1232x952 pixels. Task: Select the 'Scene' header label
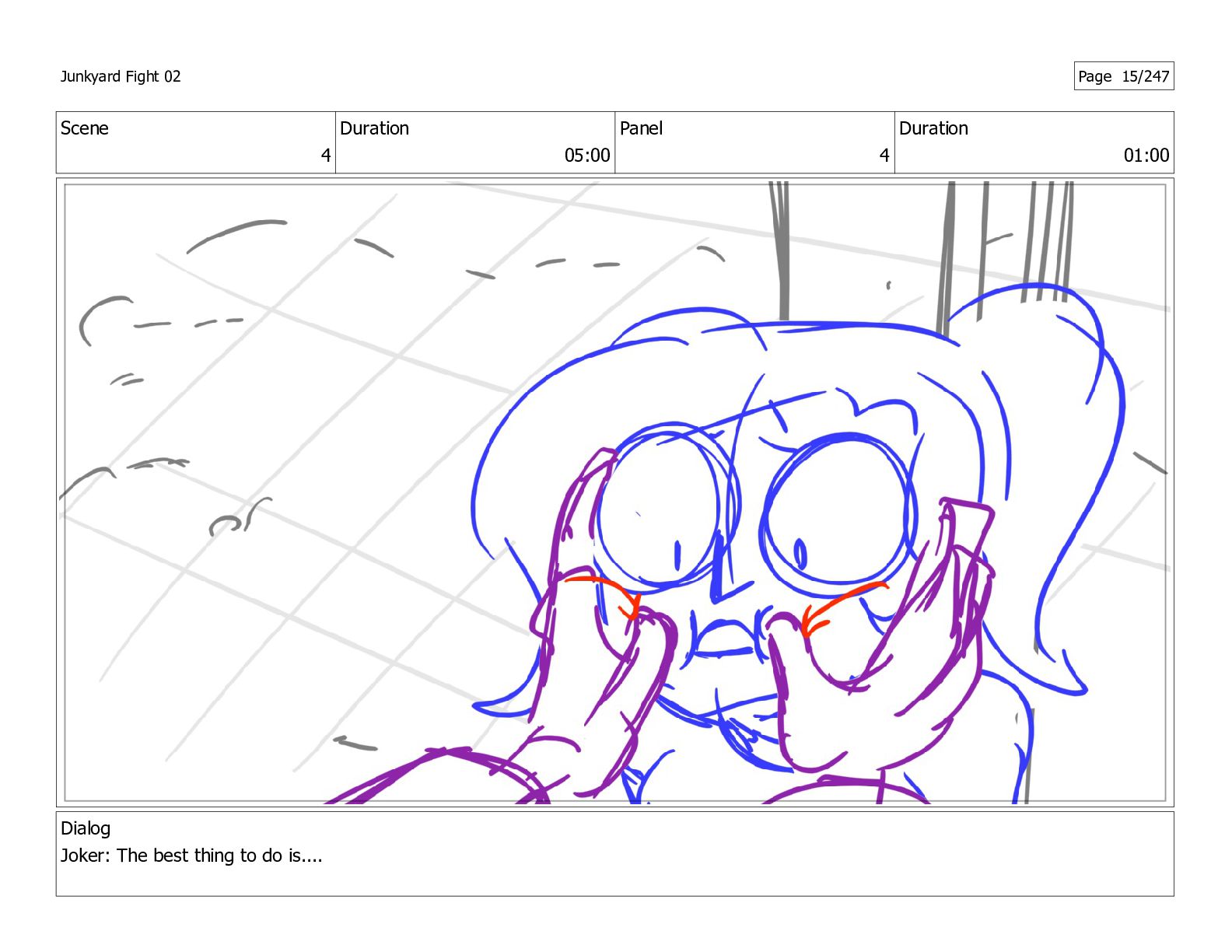(85, 128)
